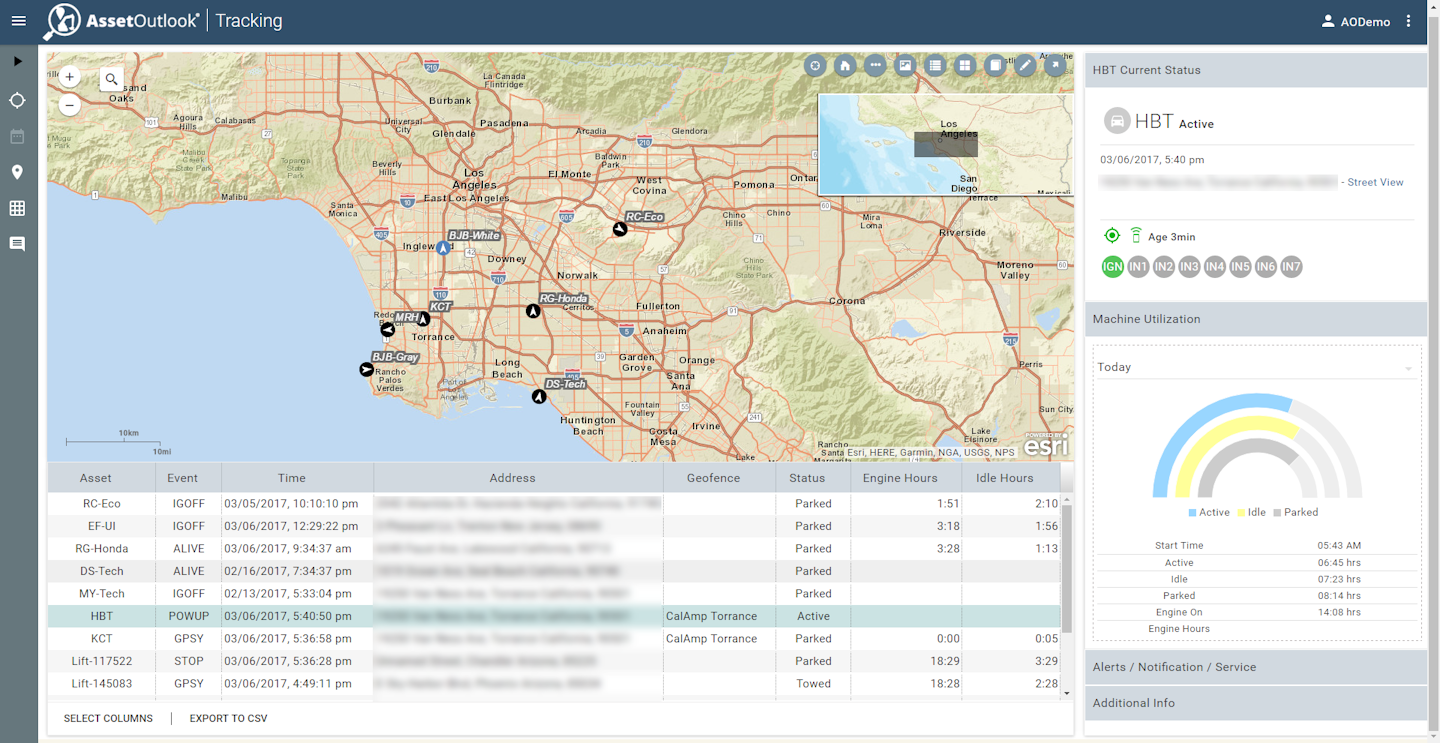The image size is (1440, 743).
Task: Toggle the IN3 input indicator
Action: (1189, 267)
